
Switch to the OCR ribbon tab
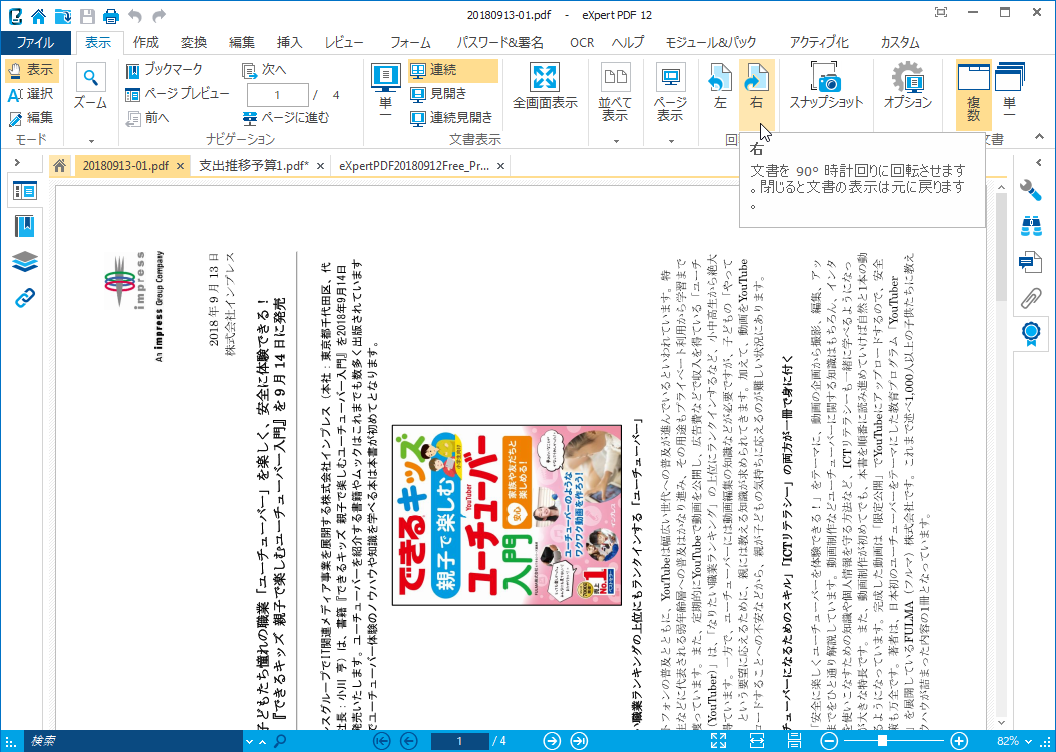[x=582, y=42]
